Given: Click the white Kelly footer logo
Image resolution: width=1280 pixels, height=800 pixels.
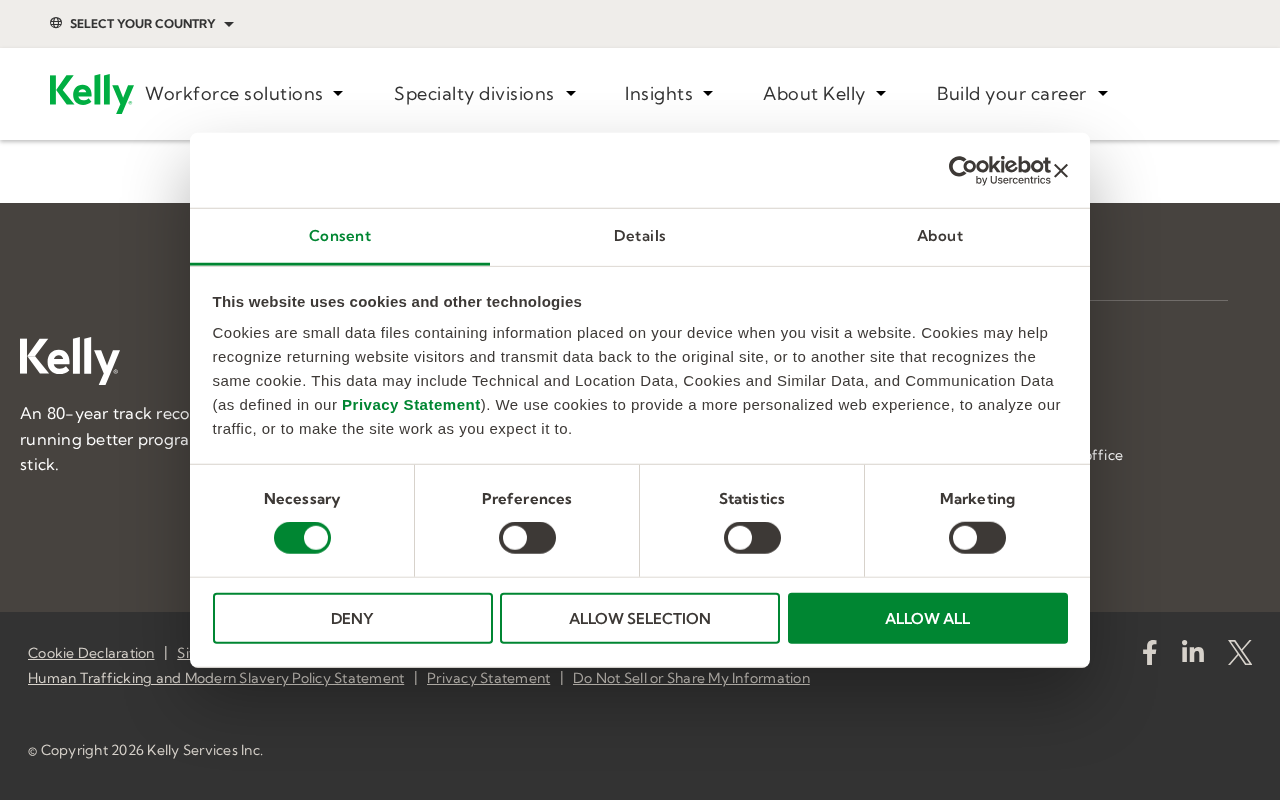Looking at the screenshot, I should pyautogui.click(x=70, y=361).
